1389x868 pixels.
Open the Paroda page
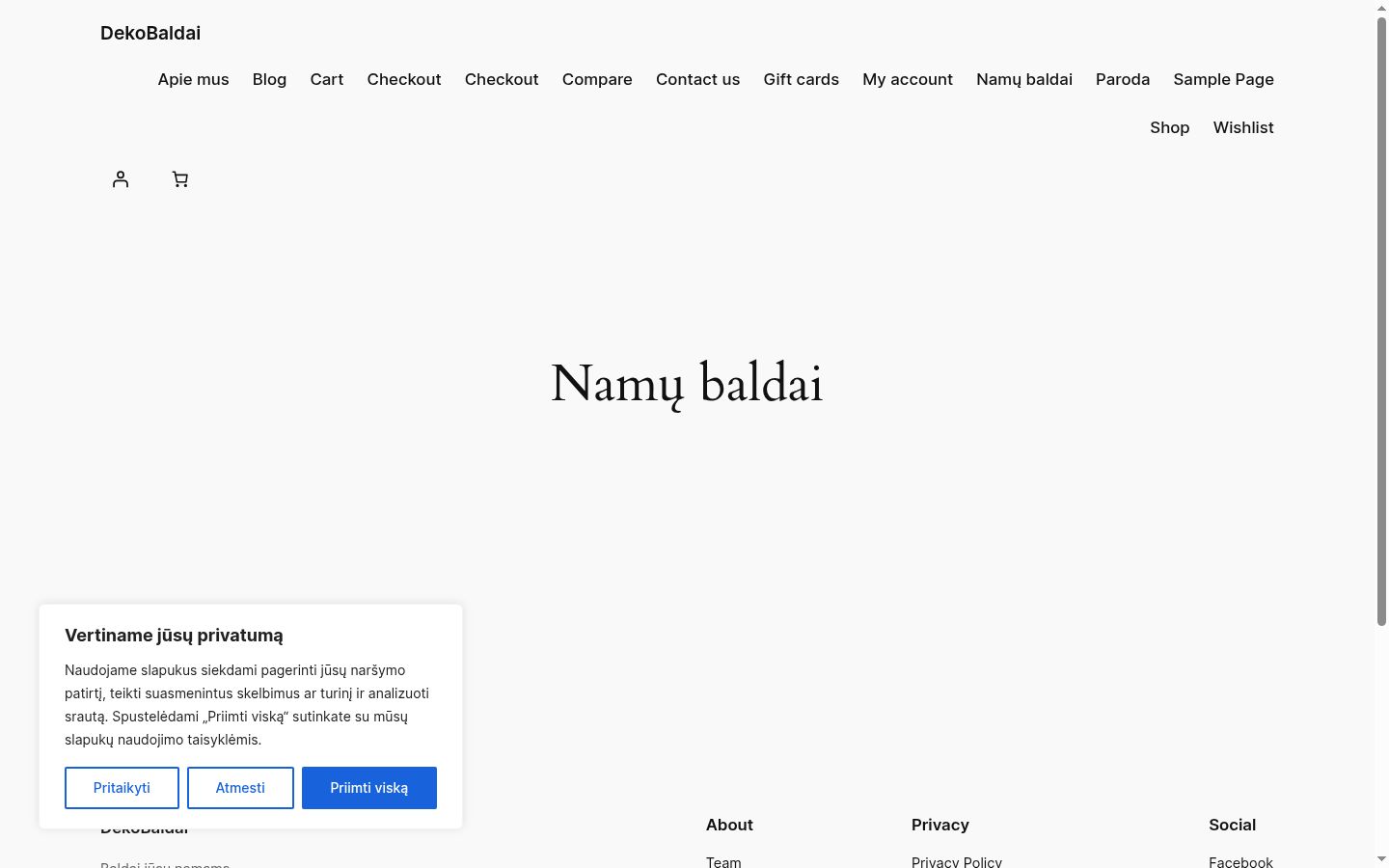(1123, 79)
